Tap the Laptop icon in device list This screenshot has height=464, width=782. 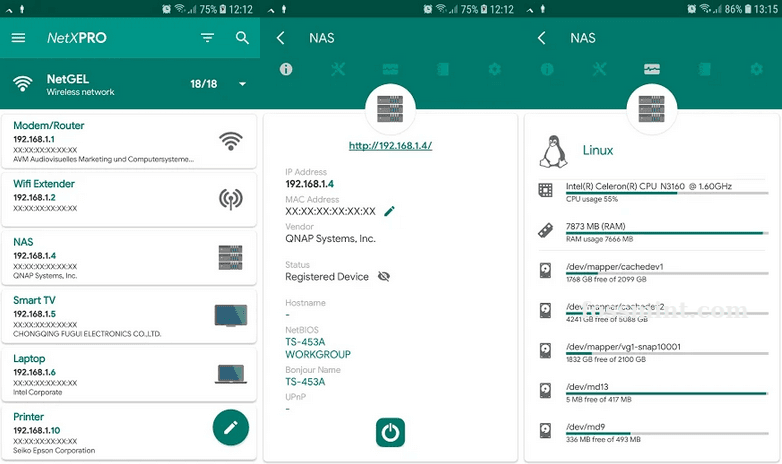click(x=230, y=374)
